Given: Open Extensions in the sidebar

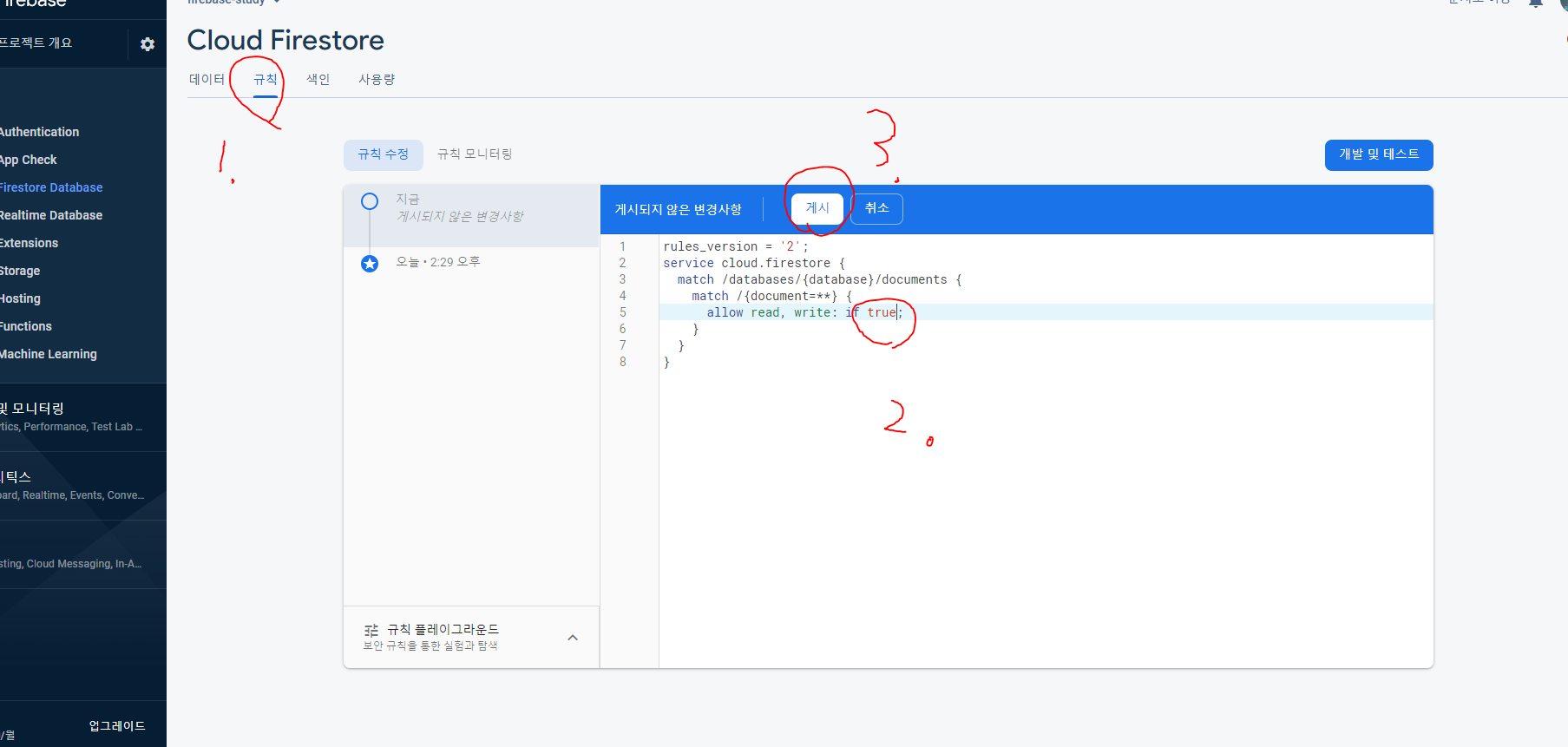Looking at the screenshot, I should 30,243.
